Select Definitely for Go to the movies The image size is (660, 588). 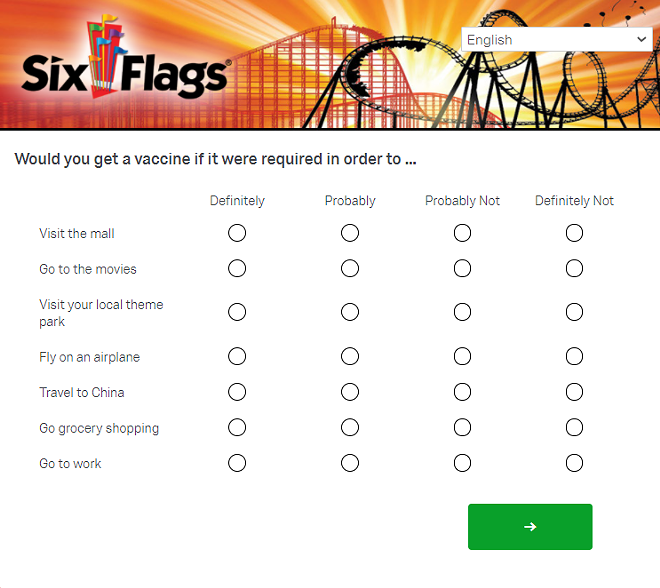(x=237, y=268)
